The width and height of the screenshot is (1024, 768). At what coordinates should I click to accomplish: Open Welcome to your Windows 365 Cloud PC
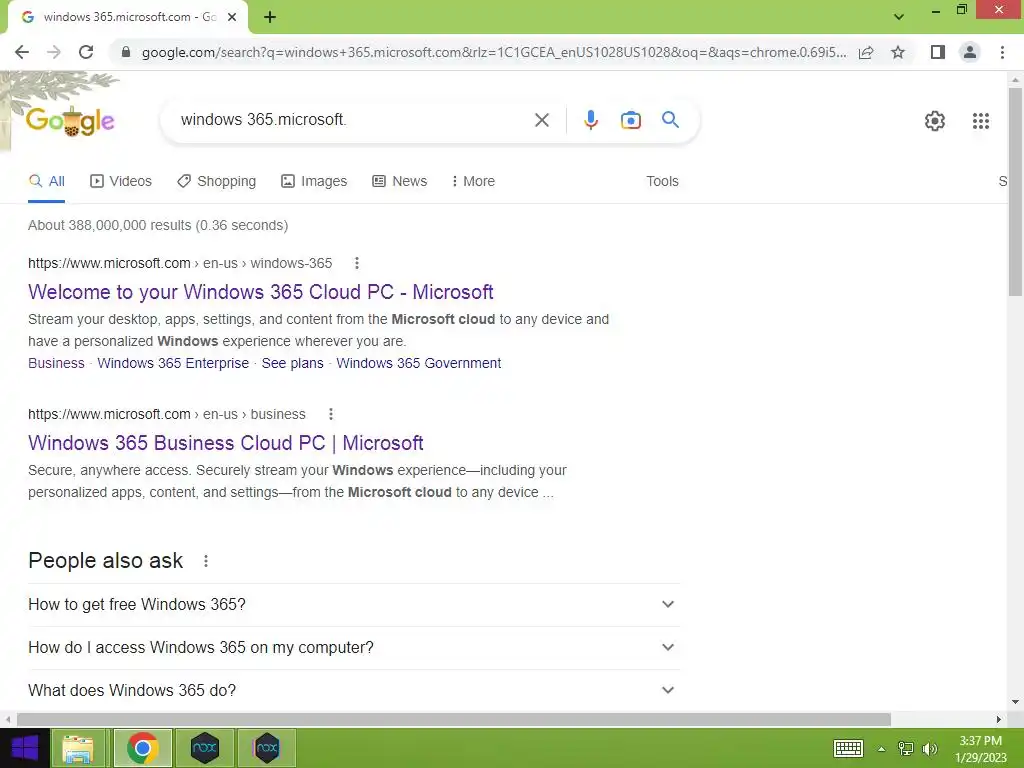pyautogui.click(x=261, y=292)
